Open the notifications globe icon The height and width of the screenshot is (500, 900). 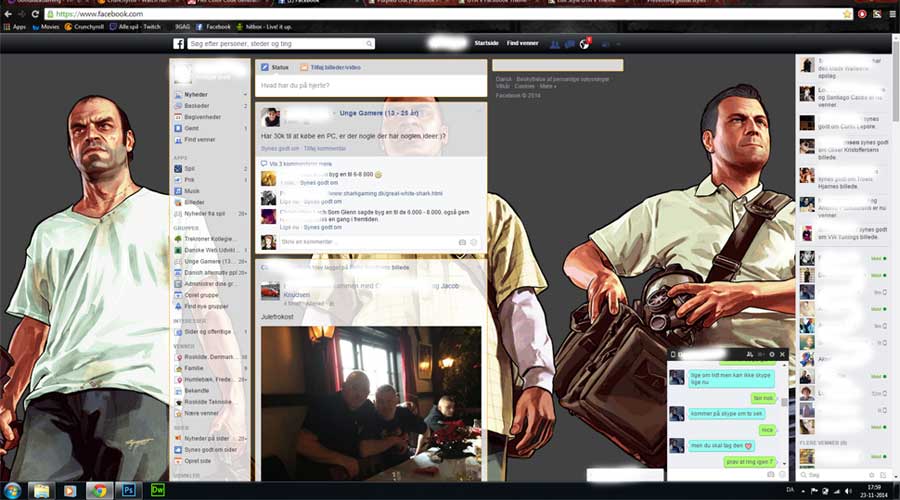click(x=584, y=44)
